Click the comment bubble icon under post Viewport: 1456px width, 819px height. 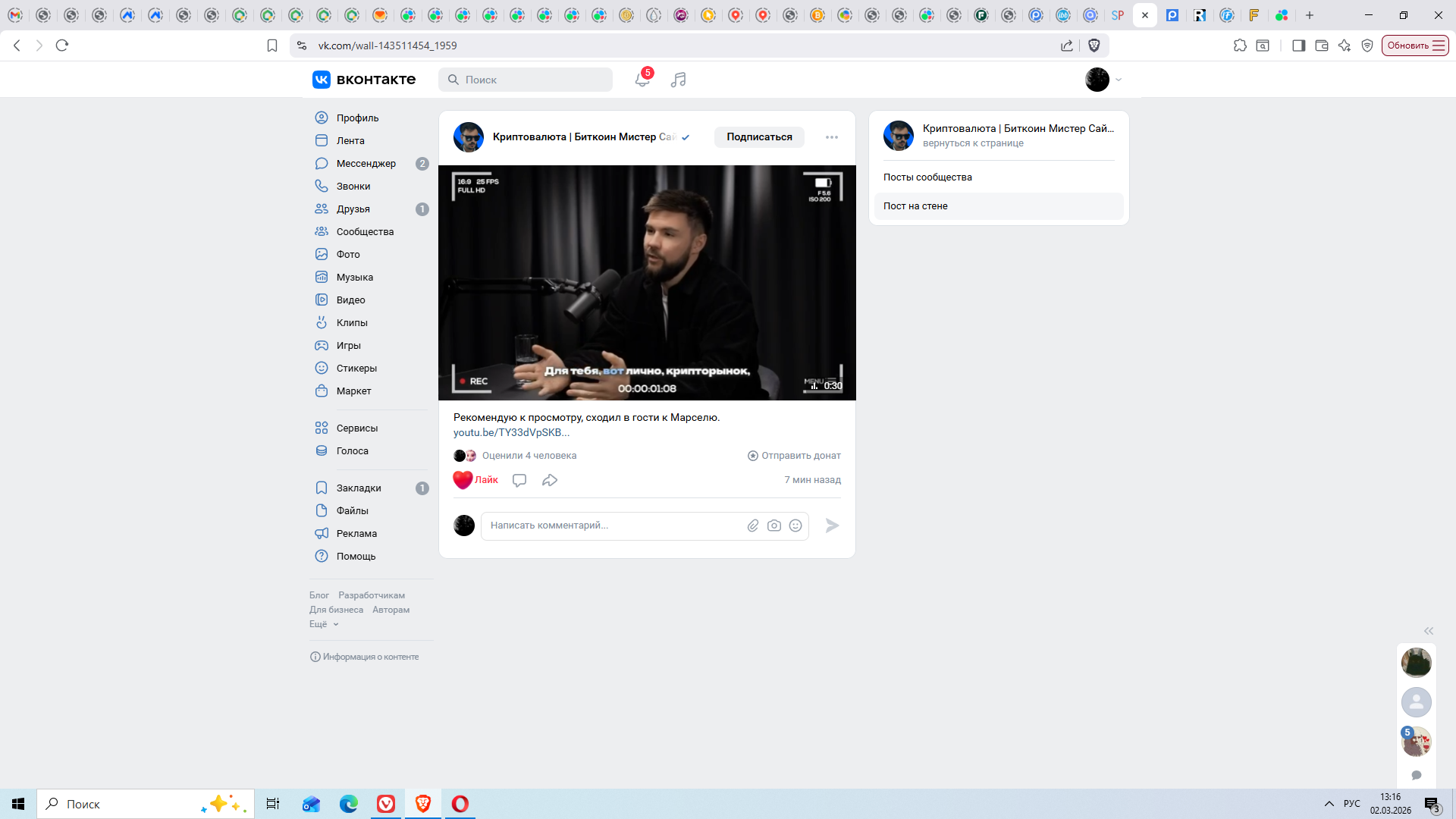point(519,480)
